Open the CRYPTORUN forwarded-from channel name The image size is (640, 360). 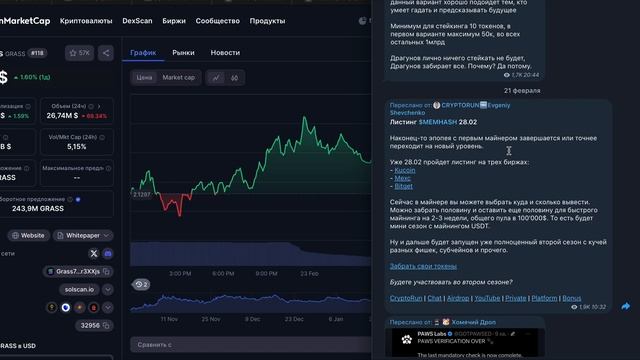click(x=460, y=105)
